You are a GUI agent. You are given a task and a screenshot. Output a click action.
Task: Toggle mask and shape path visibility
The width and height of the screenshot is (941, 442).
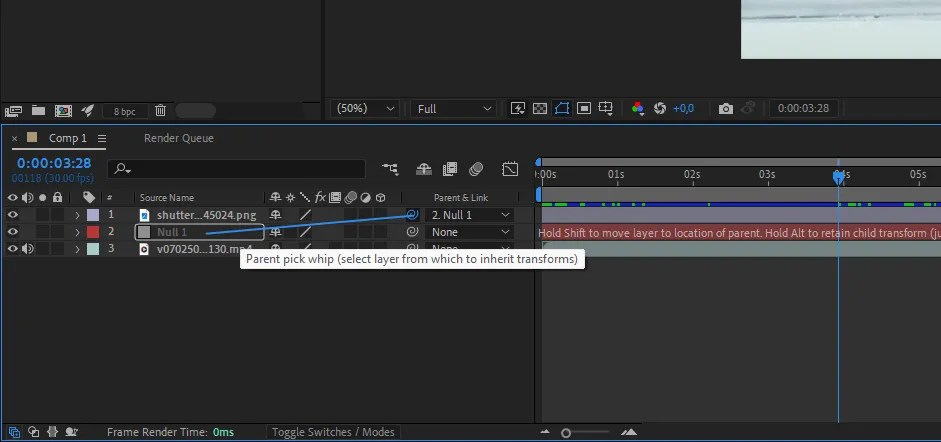[562, 109]
